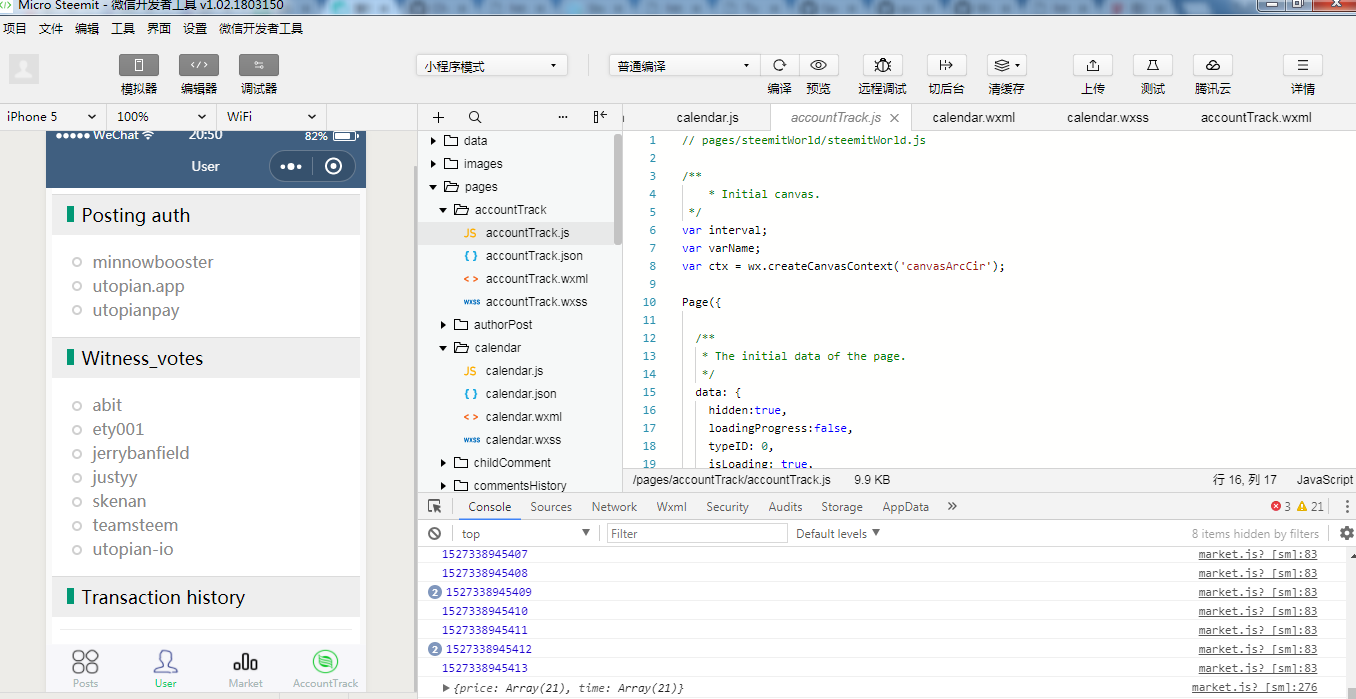Open the Tencent Cloud (腾讯云) icon

pos(1213,65)
